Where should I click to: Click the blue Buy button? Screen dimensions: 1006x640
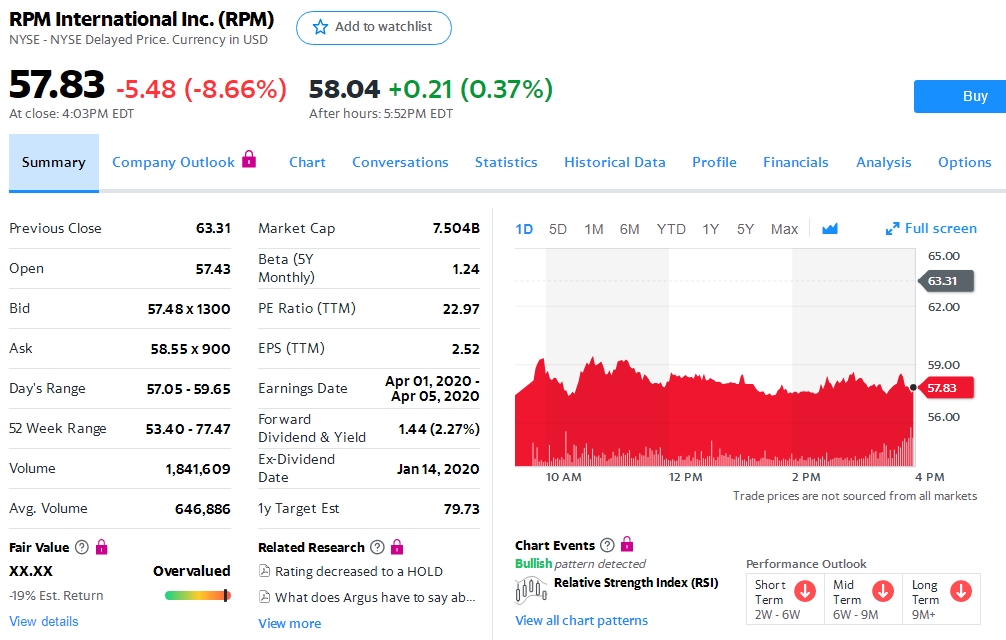pyautogui.click(x=960, y=96)
